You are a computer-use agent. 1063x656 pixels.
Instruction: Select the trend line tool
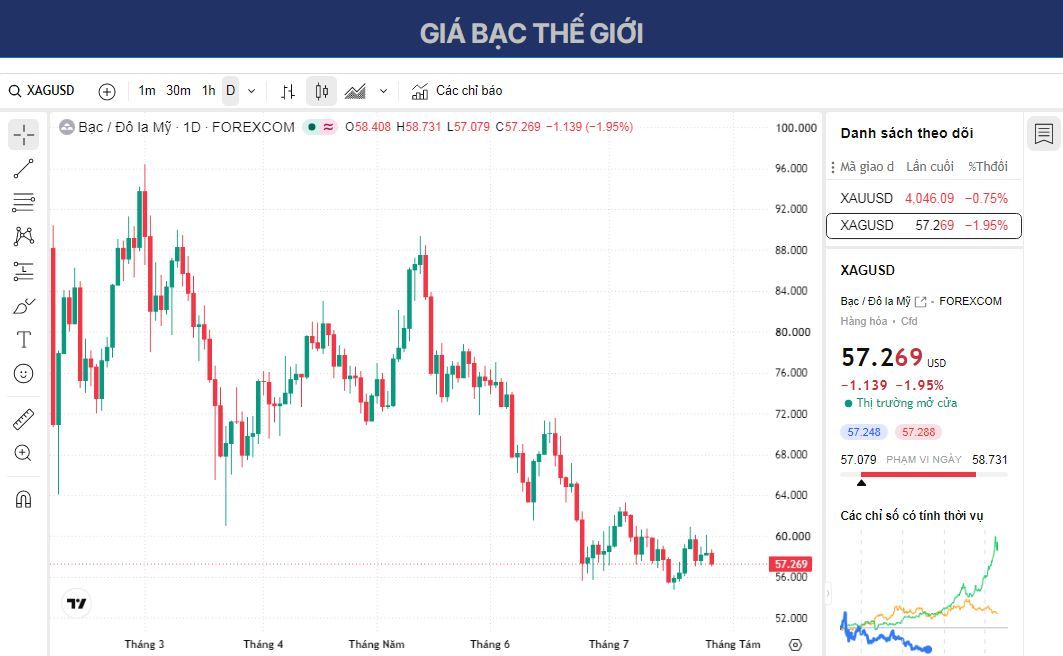pyautogui.click(x=24, y=169)
